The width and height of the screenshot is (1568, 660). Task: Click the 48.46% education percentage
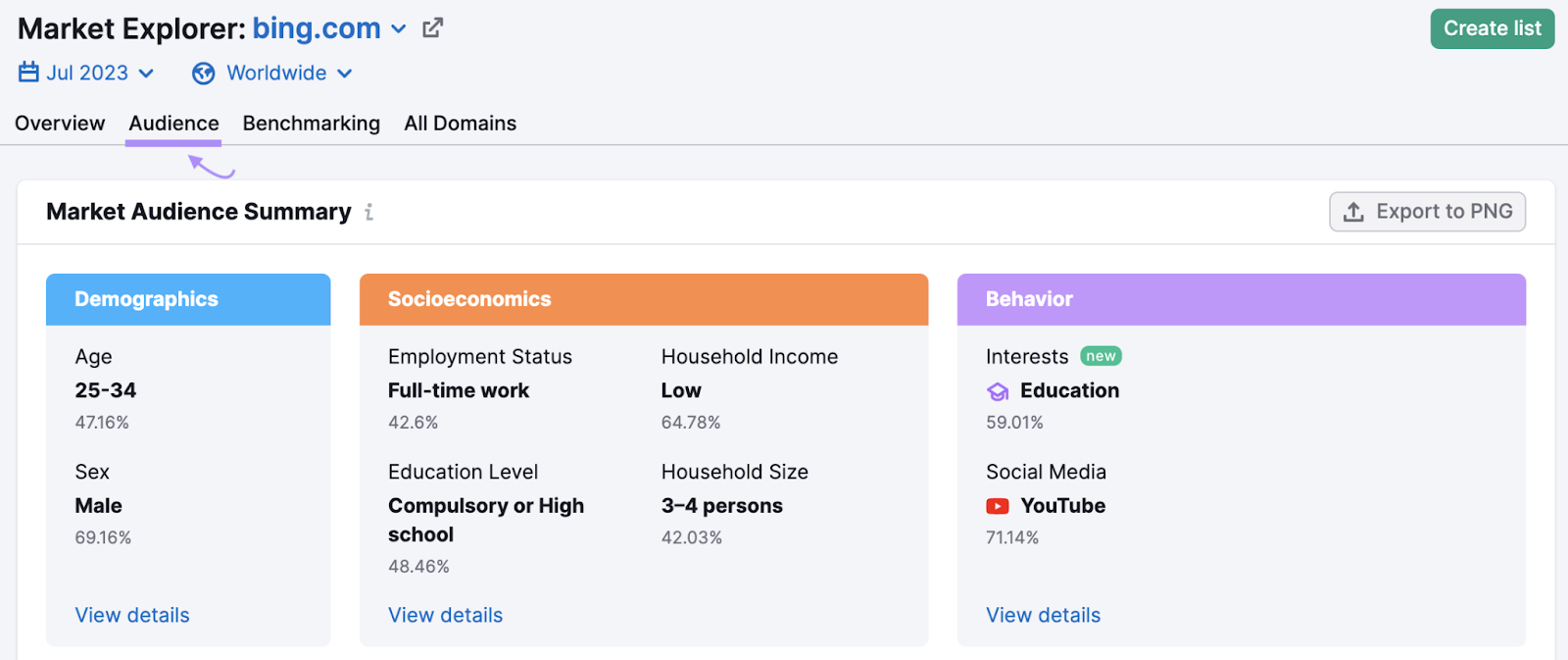(x=418, y=567)
